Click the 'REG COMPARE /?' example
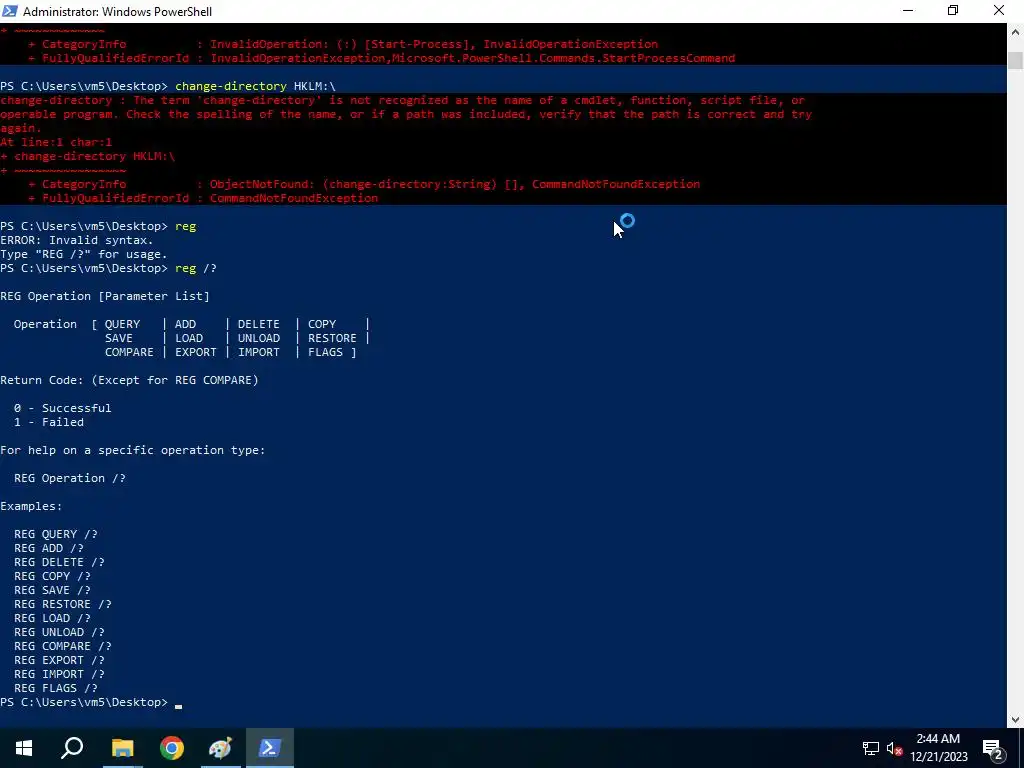Screen dimensions: 1024x768 (x=63, y=647)
